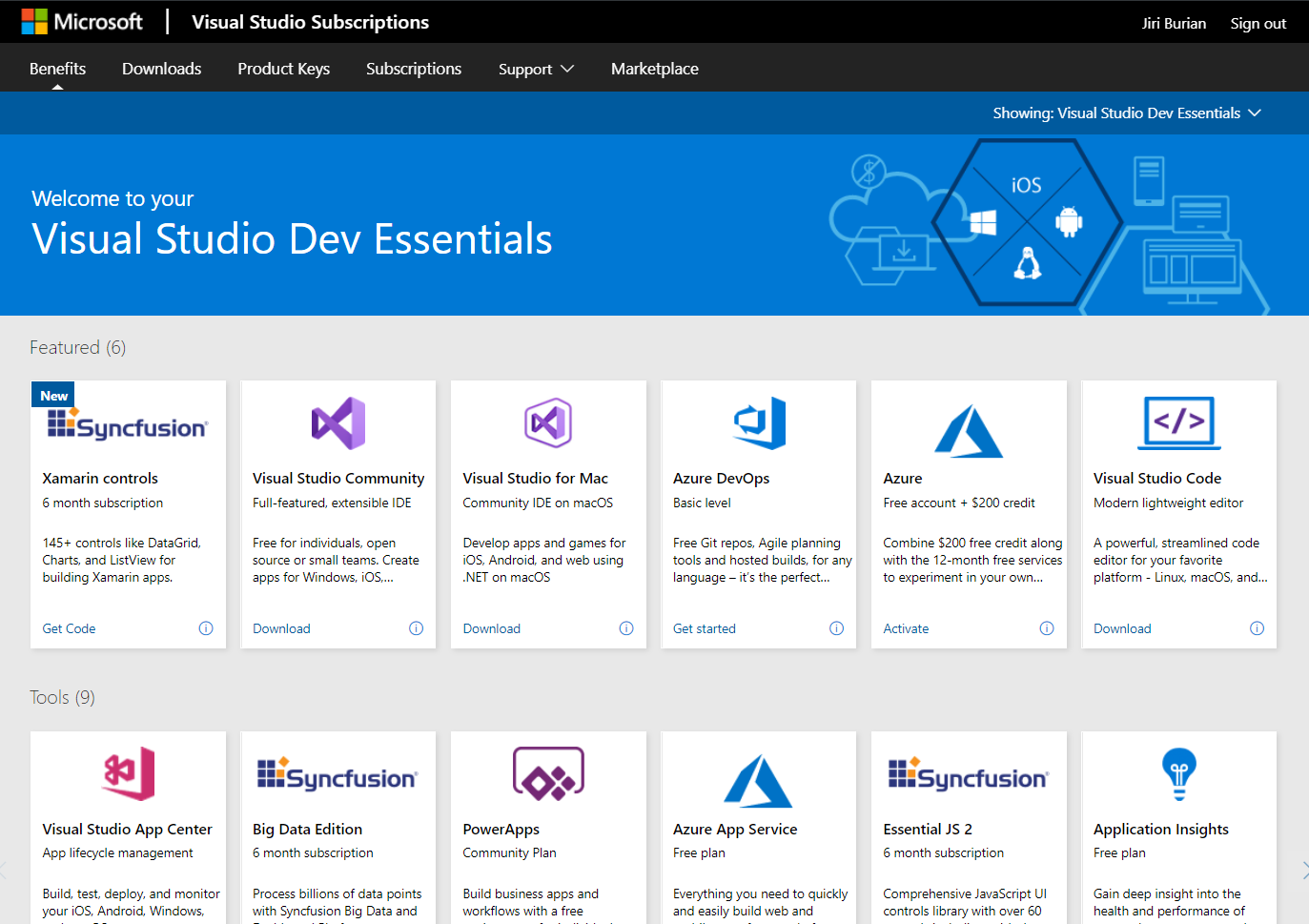Viewport: 1309px width, 924px height.
Task: Click Download for Visual Studio for Mac
Action: pos(492,628)
